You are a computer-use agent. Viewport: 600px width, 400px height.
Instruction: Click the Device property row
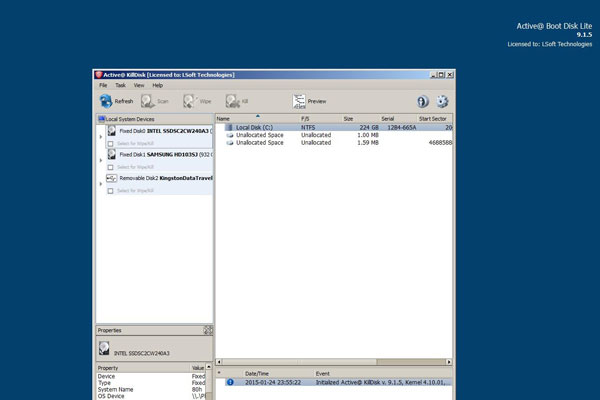coord(151,376)
